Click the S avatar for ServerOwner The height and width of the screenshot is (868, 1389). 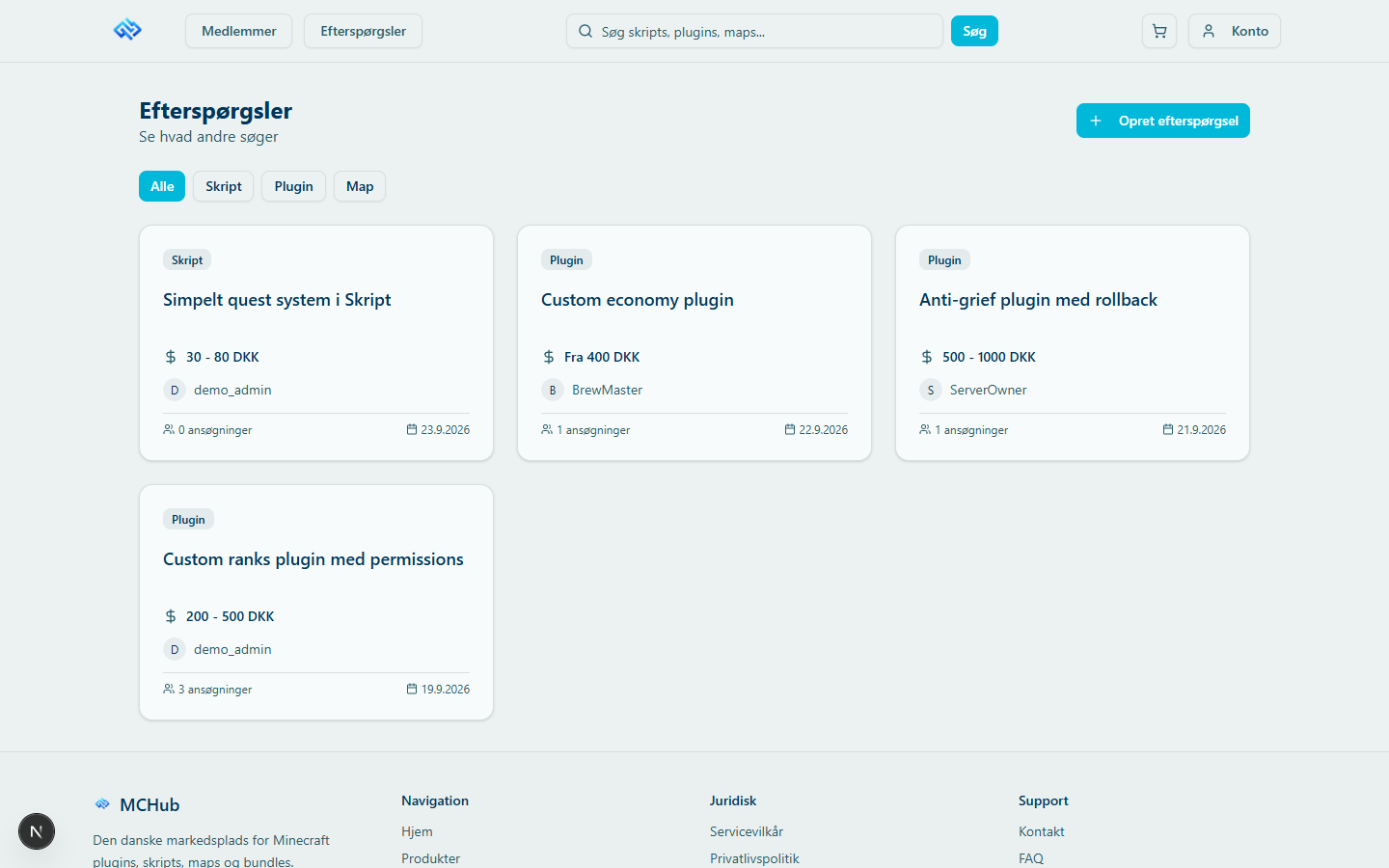pos(931,390)
